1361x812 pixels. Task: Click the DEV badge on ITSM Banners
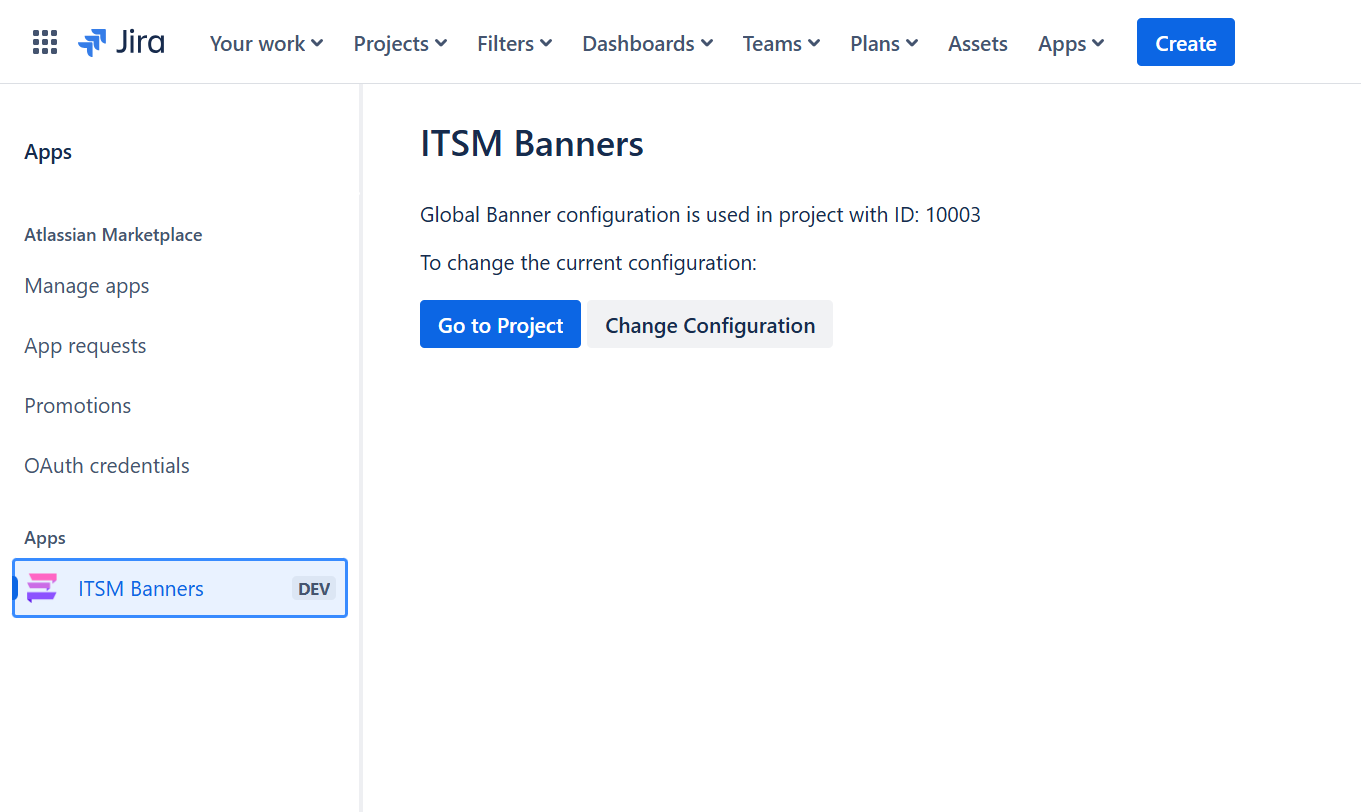[x=313, y=588]
